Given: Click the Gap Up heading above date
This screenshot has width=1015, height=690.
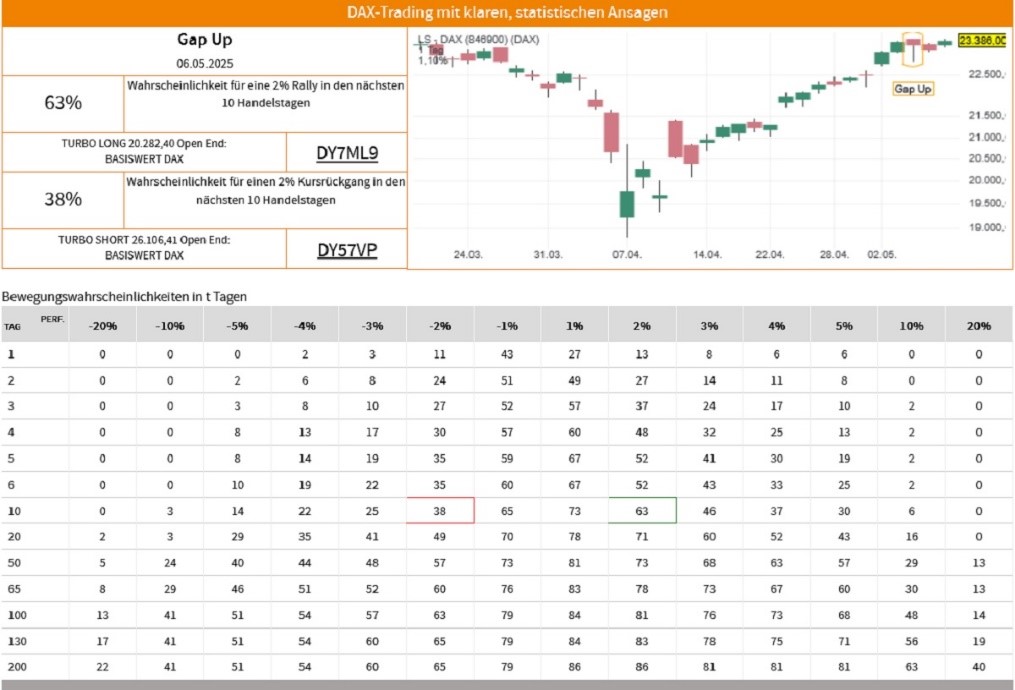Looking at the screenshot, I should [205, 39].
